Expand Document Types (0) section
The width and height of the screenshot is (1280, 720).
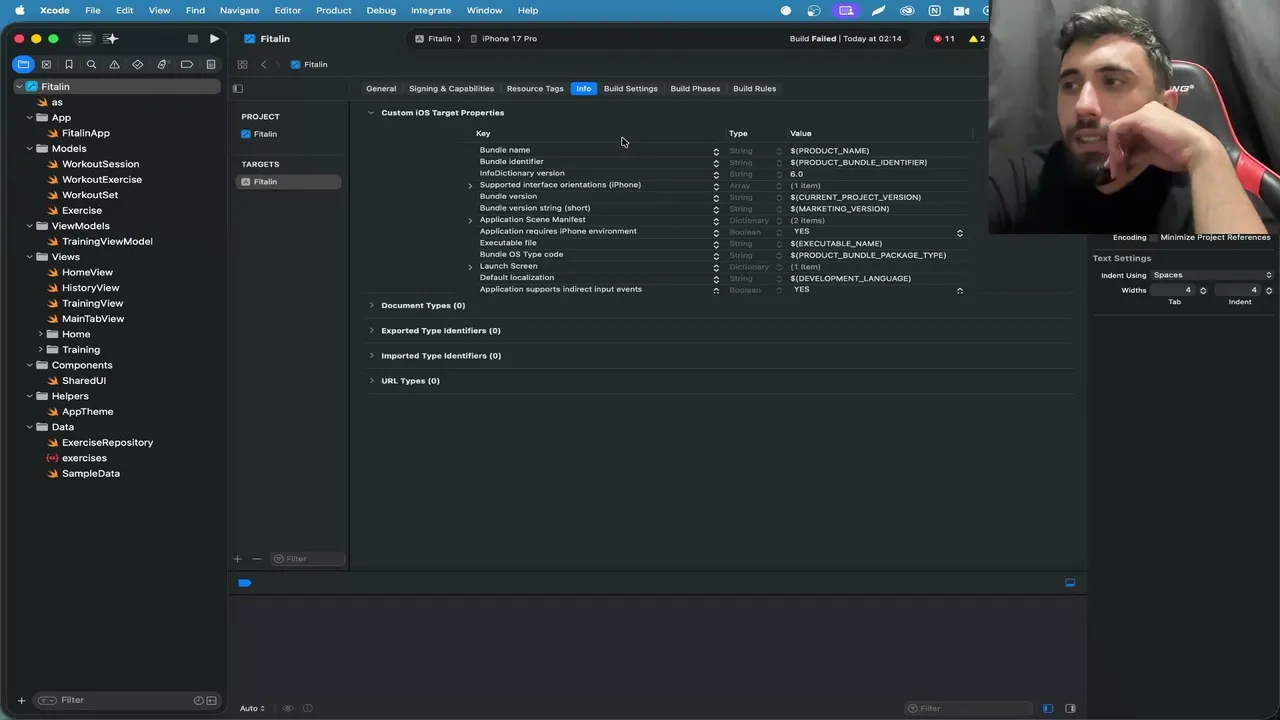coord(371,306)
